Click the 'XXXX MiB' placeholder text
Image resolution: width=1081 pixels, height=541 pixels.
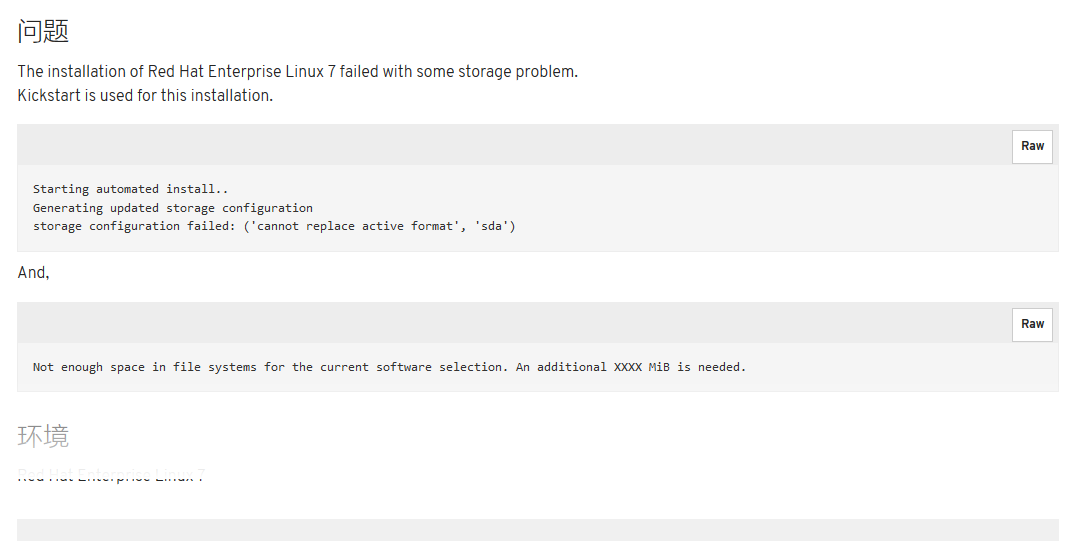coord(642,367)
